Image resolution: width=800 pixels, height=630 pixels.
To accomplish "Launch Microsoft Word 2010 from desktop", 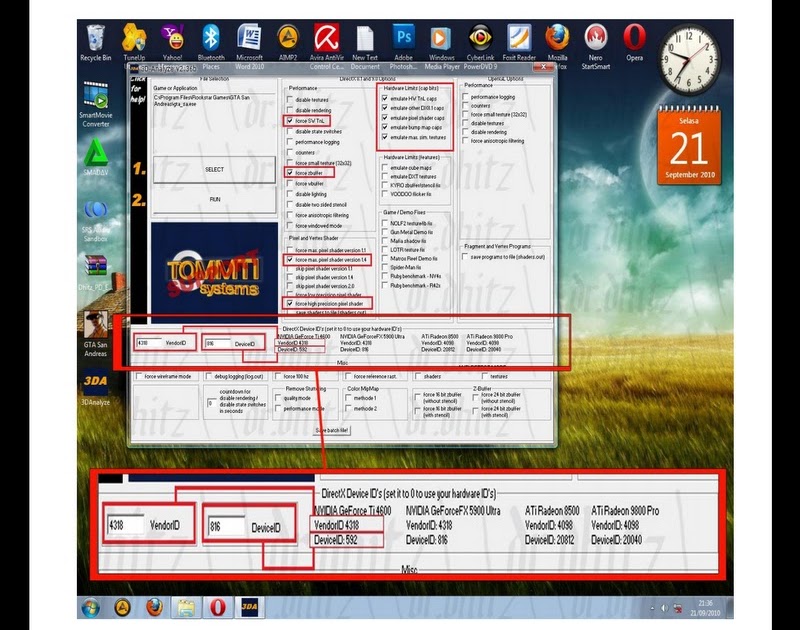I will pos(249,46).
